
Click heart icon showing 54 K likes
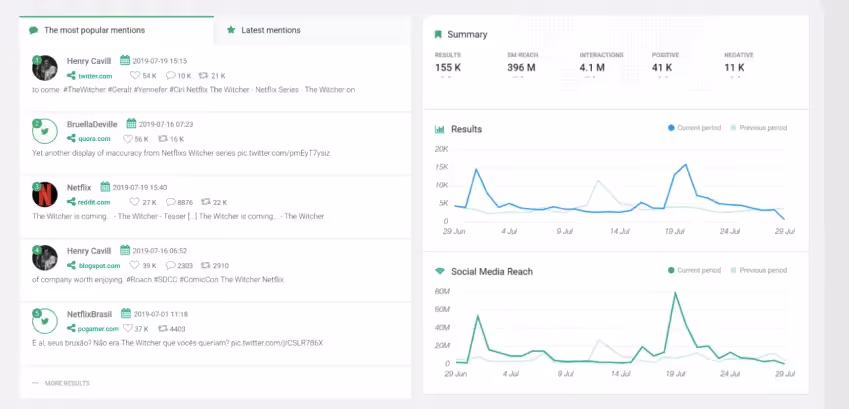coord(135,76)
